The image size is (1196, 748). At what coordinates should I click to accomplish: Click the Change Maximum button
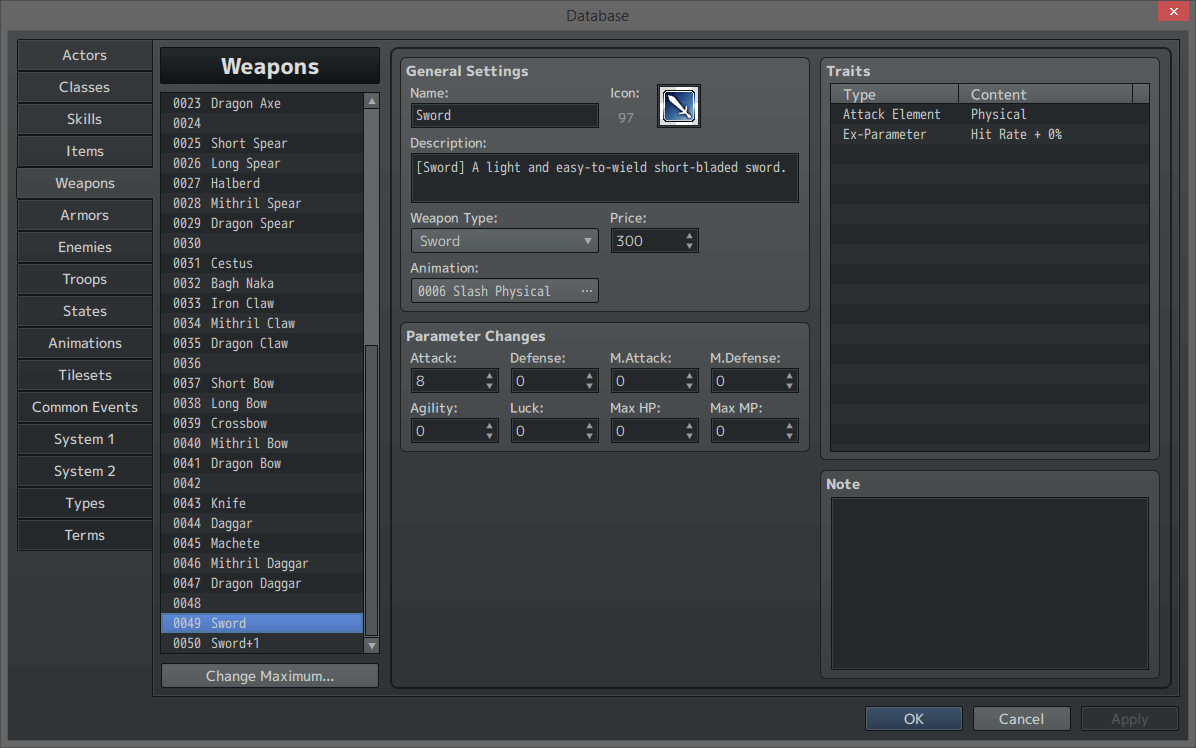tap(269, 675)
